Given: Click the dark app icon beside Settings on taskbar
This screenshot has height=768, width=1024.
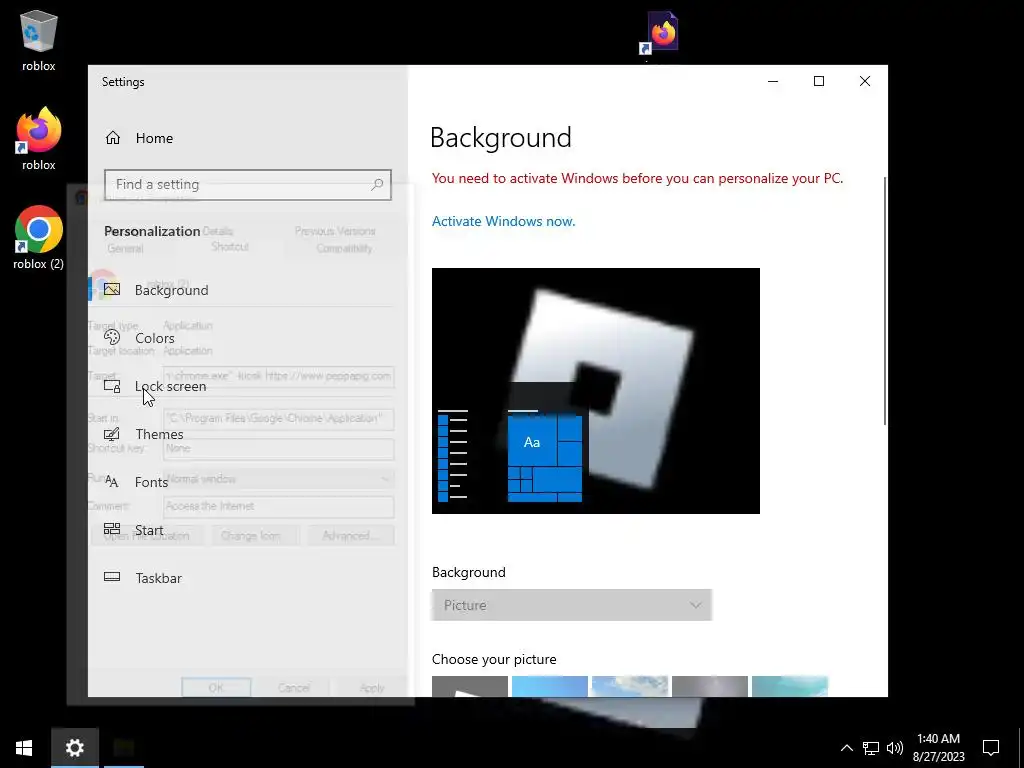Looking at the screenshot, I should click(123, 748).
